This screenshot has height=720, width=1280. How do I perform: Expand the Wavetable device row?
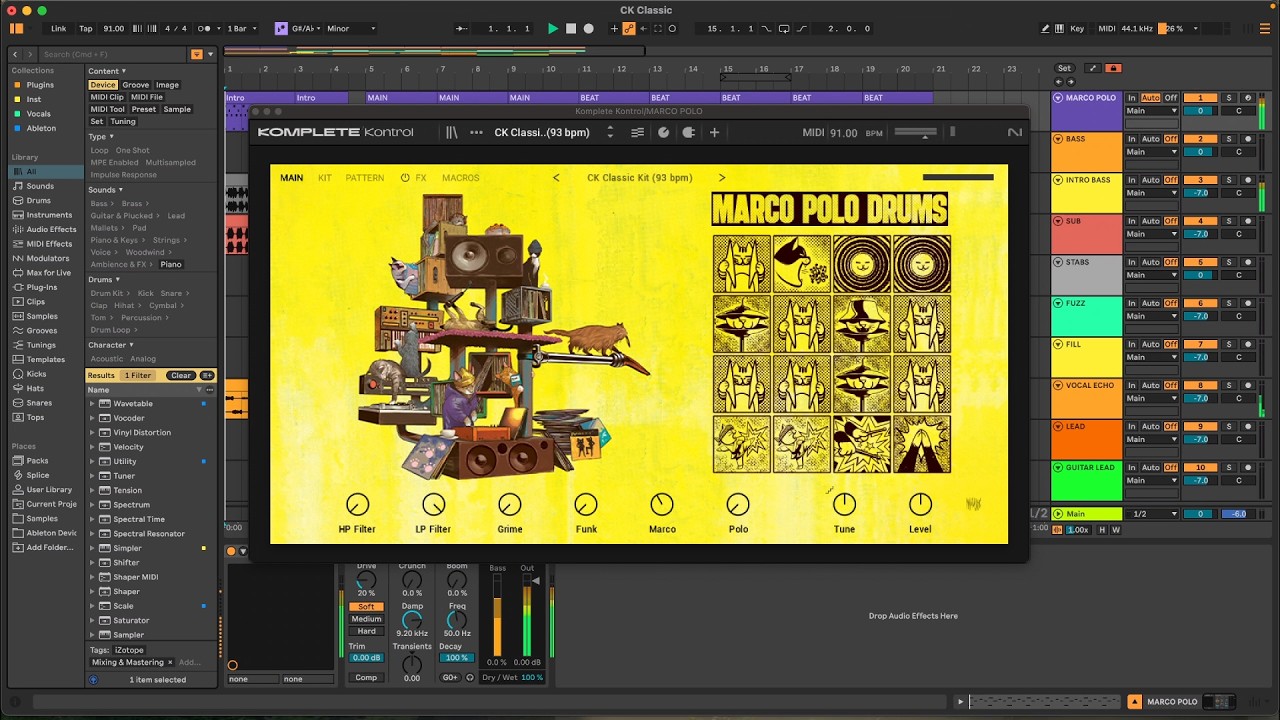tap(93, 404)
